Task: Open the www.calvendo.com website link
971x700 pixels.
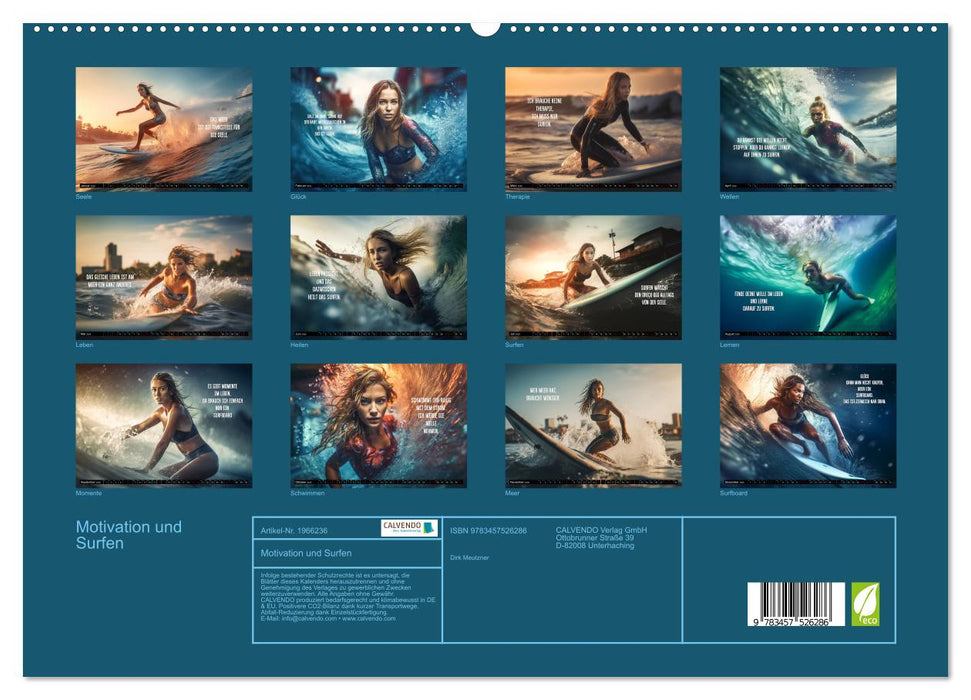Action: click(370, 621)
